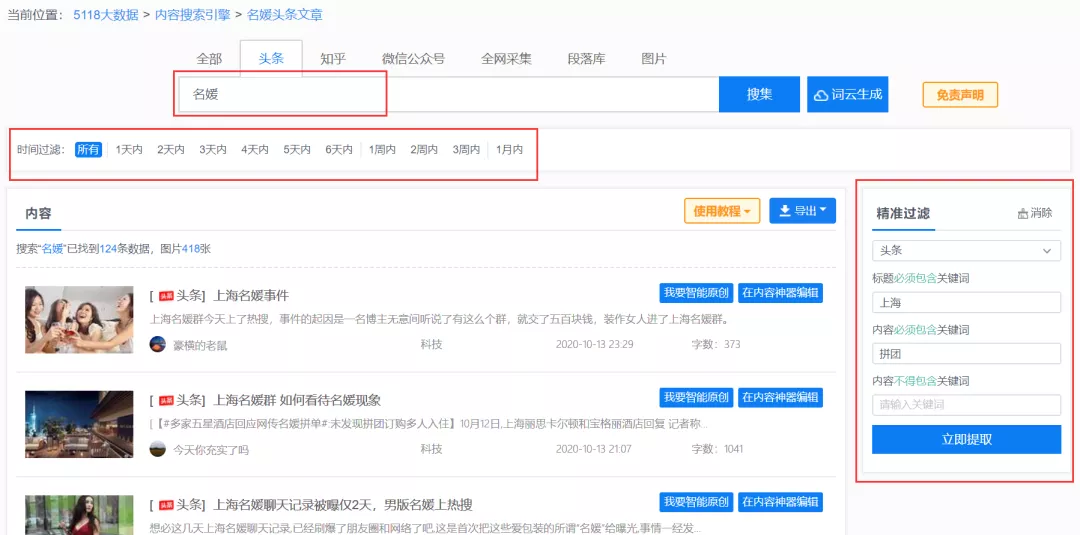Open thumbnail of 上海名媛事件 article

point(79,320)
